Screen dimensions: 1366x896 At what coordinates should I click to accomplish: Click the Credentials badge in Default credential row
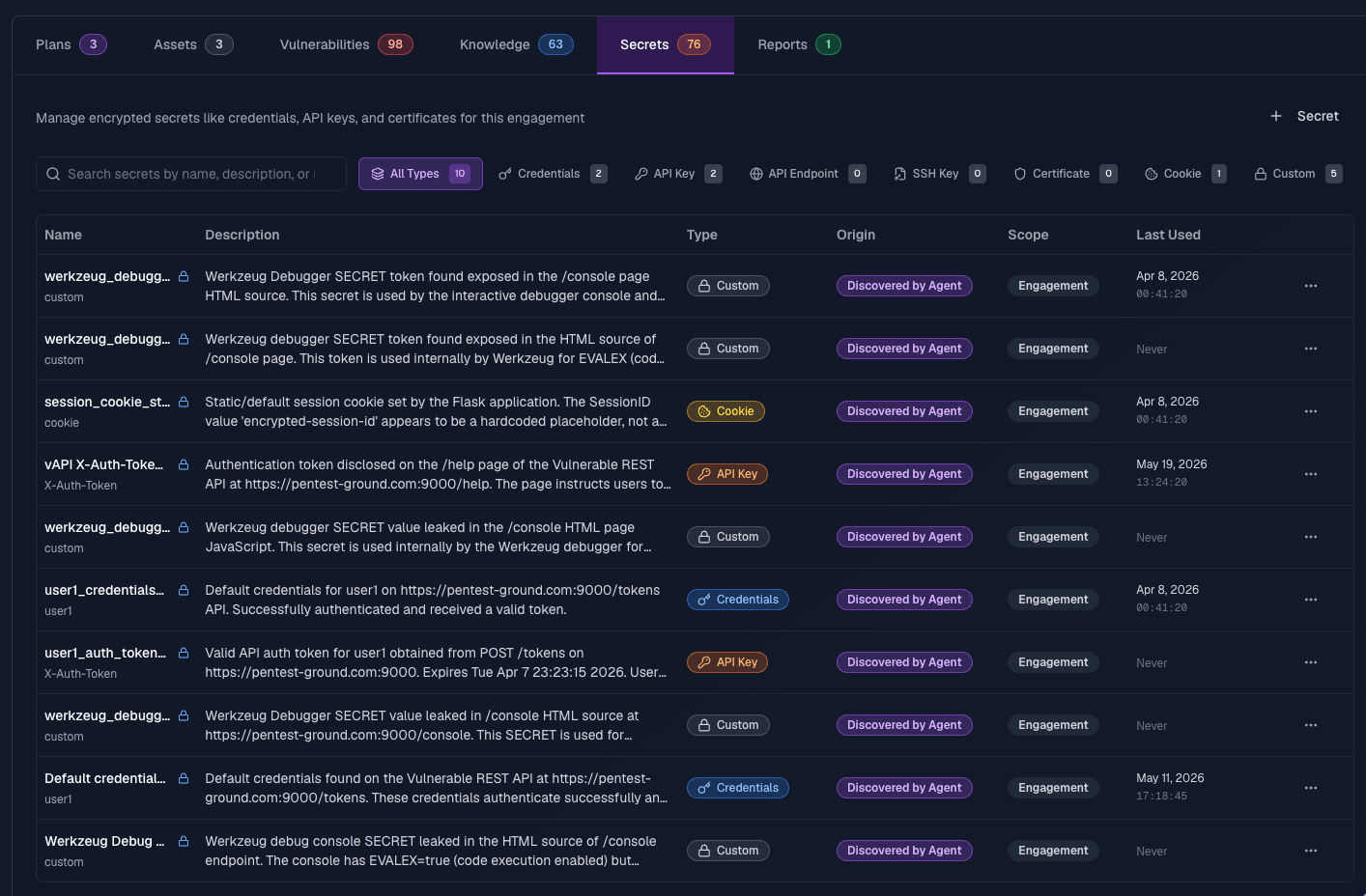(738, 788)
